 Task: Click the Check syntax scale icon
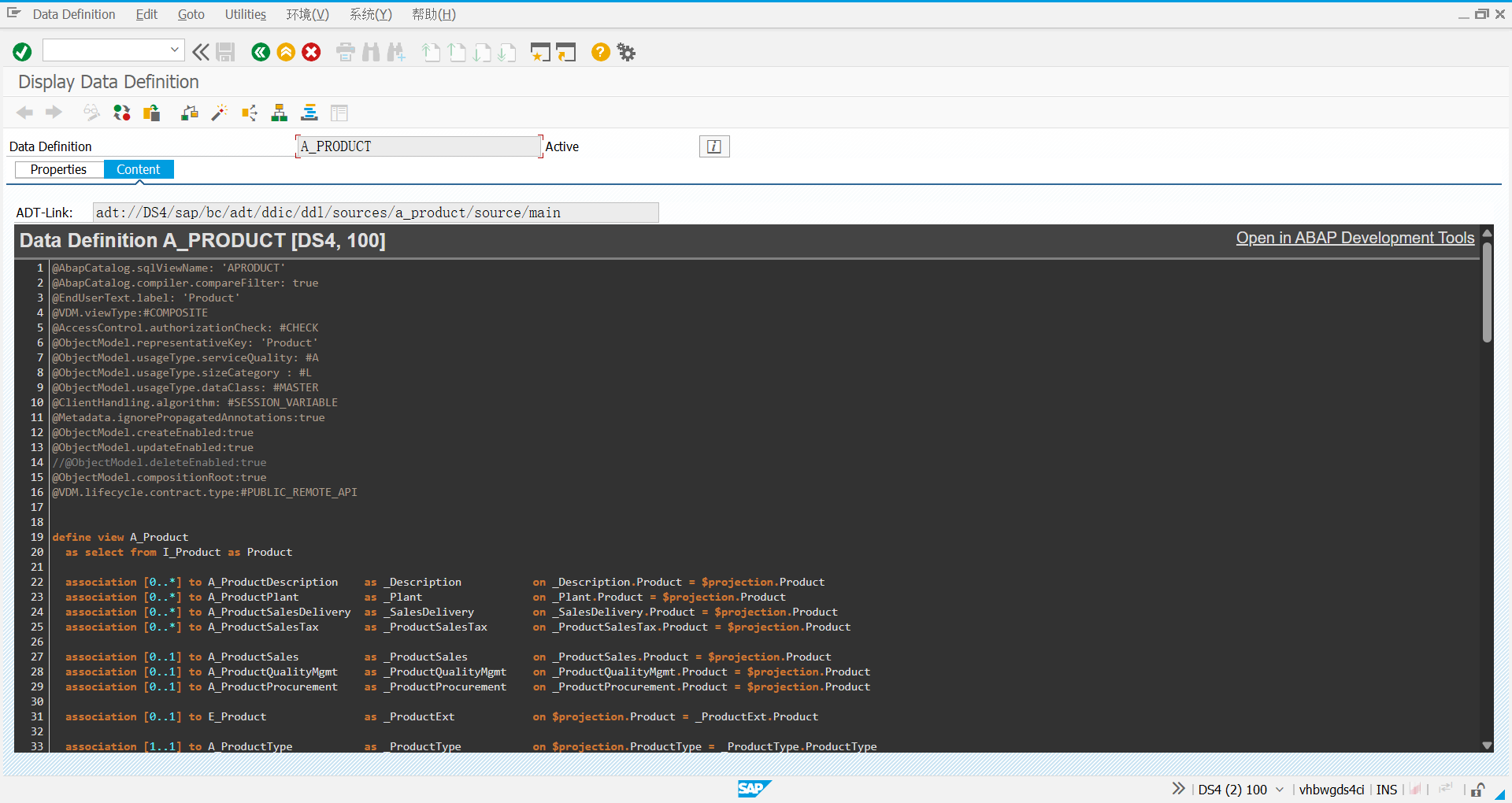click(190, 113)
